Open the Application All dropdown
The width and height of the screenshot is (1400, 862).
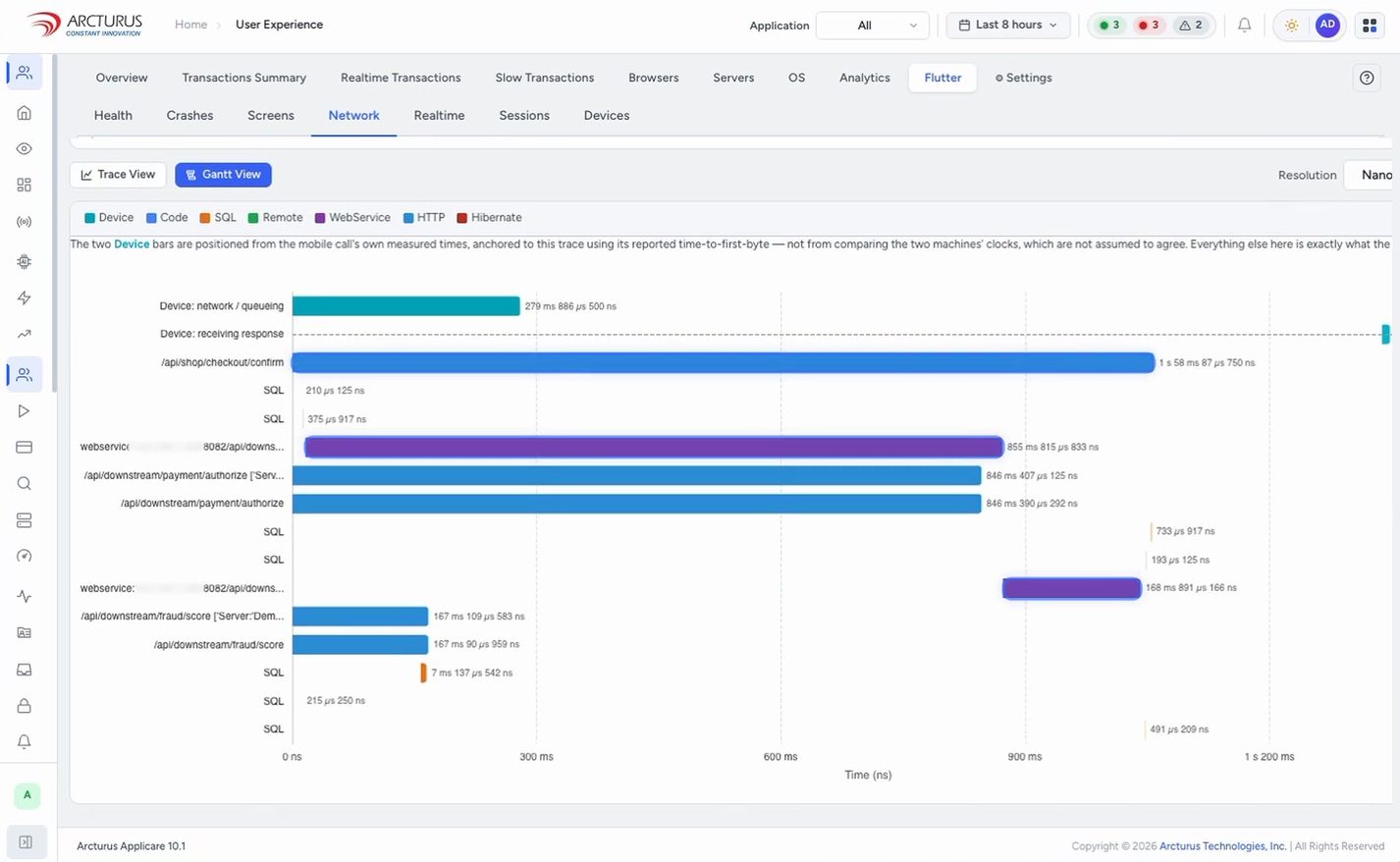click(x=873, y=26)
